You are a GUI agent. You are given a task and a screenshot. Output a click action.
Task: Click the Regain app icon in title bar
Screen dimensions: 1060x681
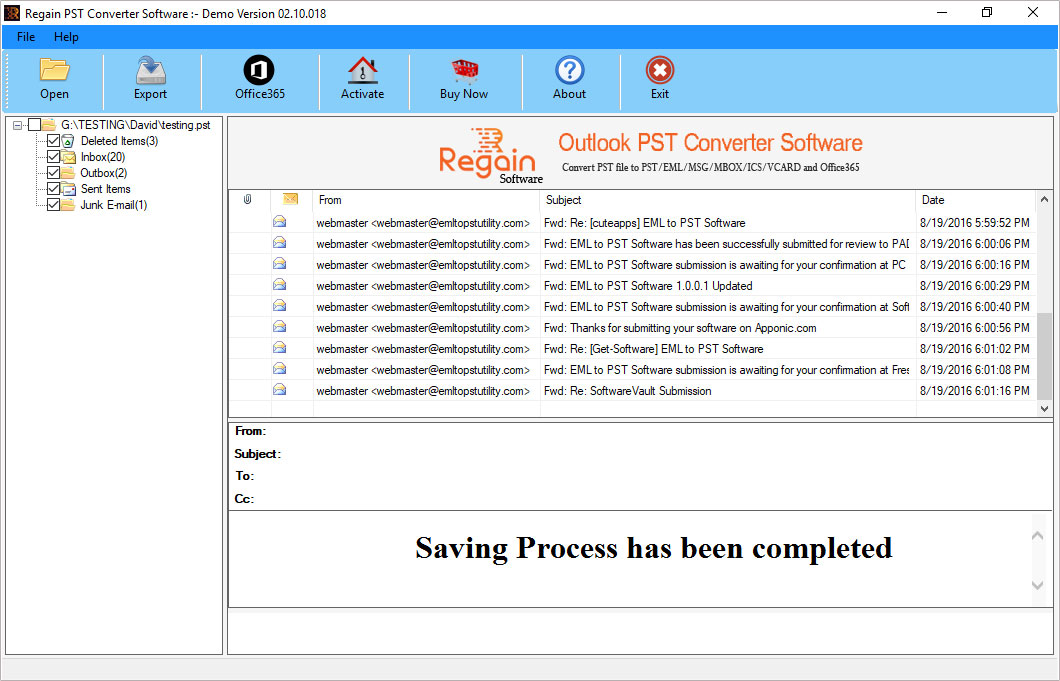tap(11, 13)
